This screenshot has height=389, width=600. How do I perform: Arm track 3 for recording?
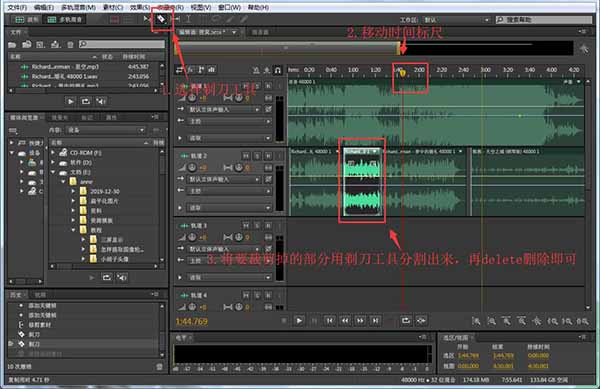tap(268, 225)
